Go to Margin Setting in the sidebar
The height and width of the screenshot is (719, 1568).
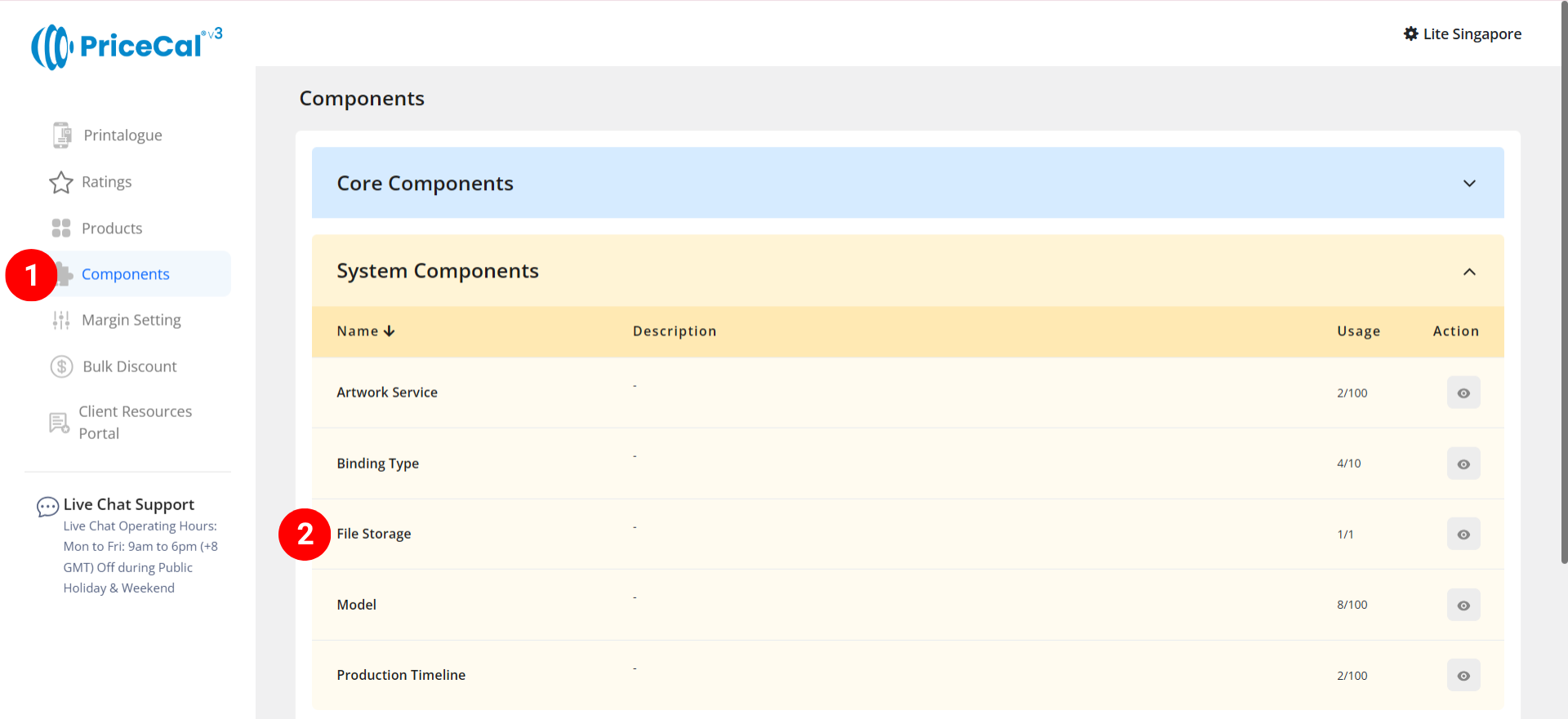pyautogui.click(x=131, y=320)
